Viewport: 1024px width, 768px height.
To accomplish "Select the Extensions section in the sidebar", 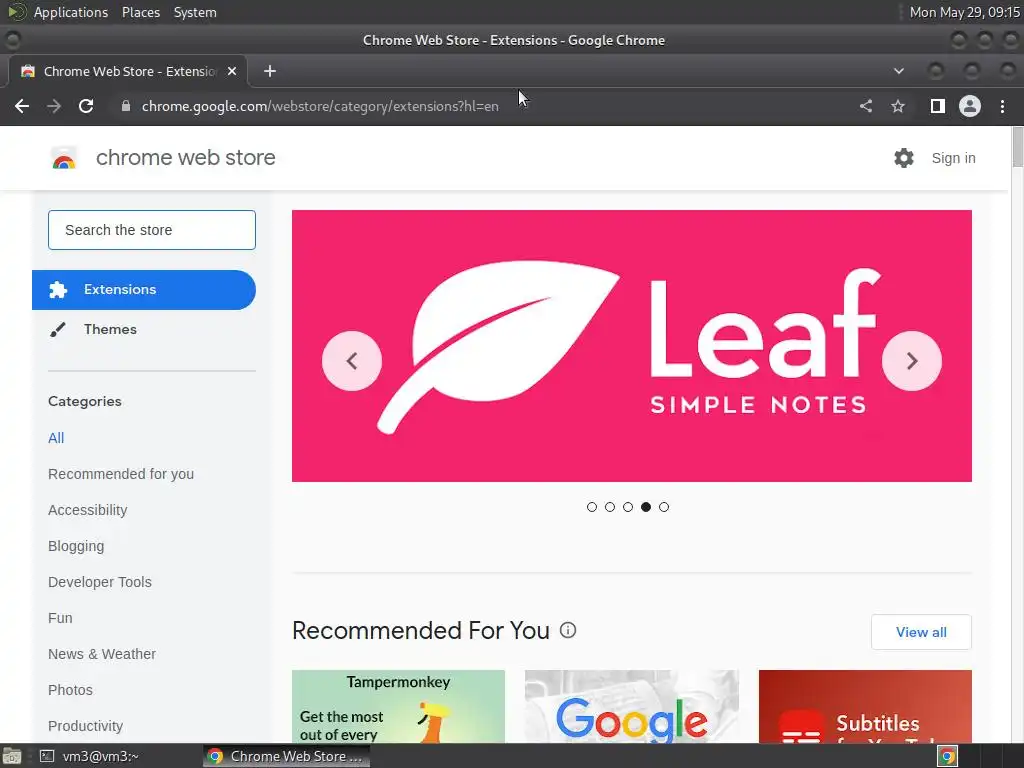I will coord(144,289).
